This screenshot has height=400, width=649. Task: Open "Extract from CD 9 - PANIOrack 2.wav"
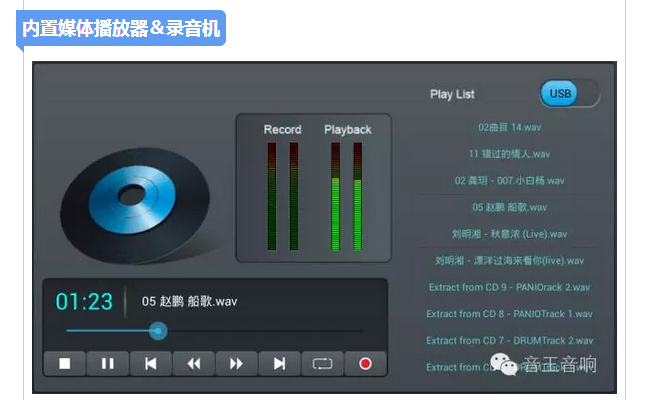point(509,287)
